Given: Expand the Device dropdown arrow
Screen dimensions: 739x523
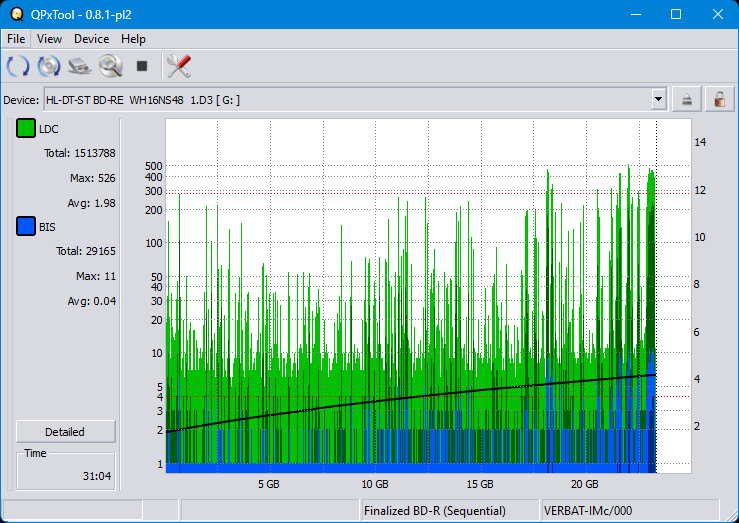Looking at the screenshot, I should [x=658, y=99].
